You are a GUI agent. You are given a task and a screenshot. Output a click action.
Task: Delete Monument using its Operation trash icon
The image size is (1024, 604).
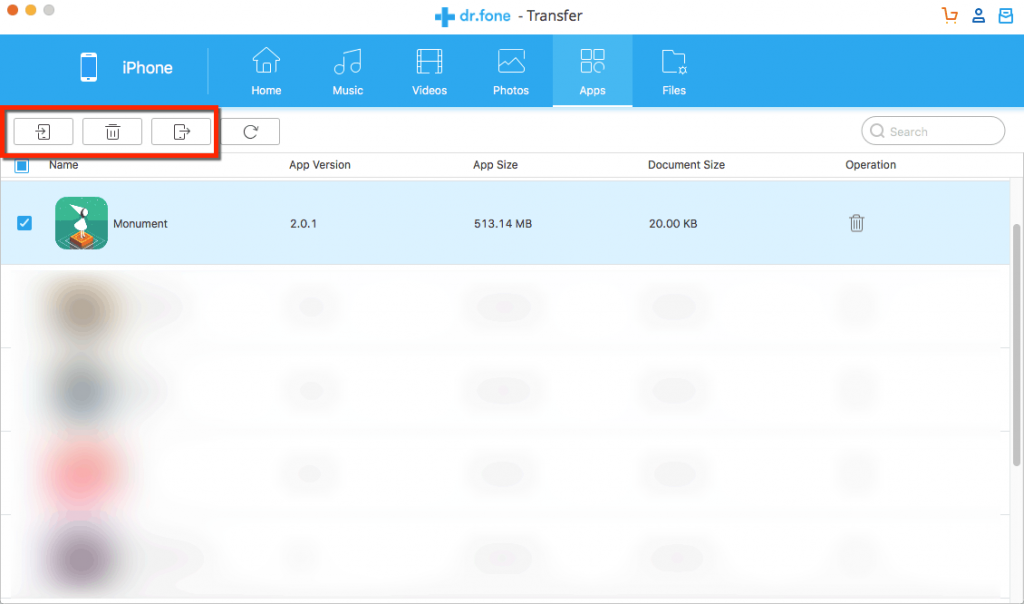point(856,223)
